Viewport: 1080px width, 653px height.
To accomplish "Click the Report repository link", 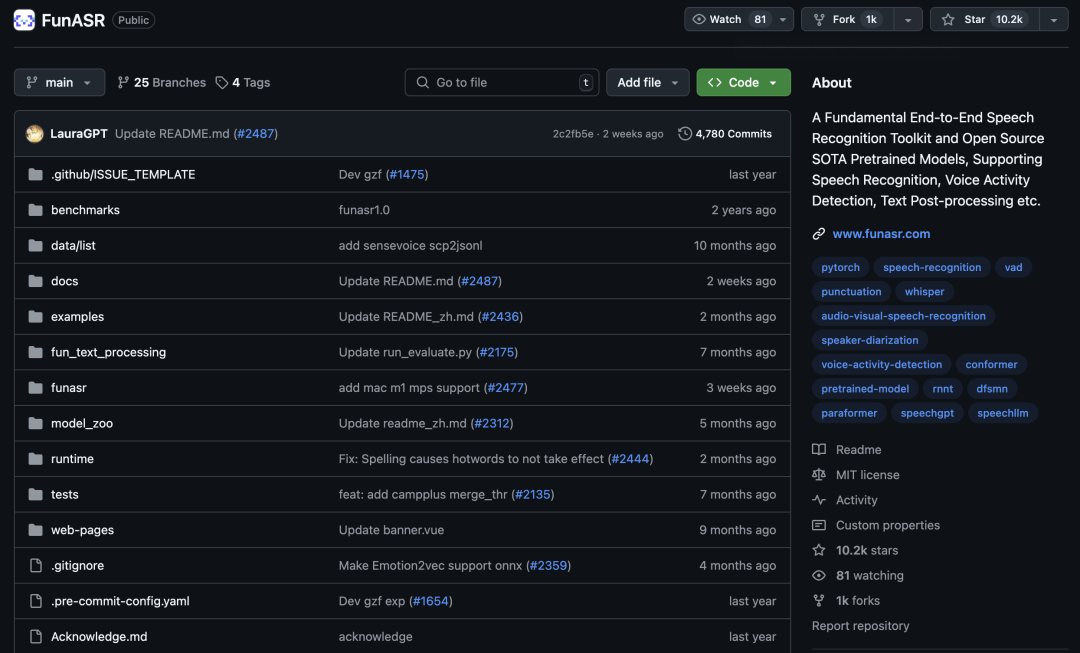I will 860,626.
